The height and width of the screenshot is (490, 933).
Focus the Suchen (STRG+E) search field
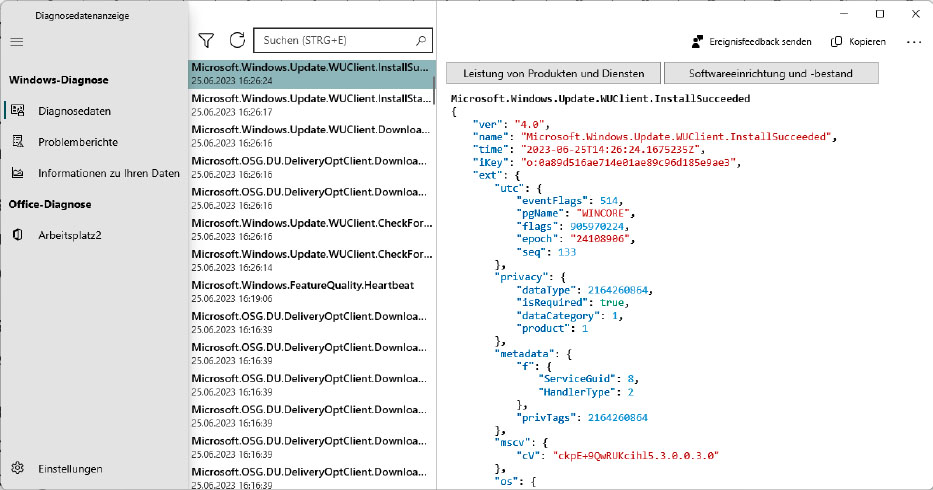(x=343, y=40)
